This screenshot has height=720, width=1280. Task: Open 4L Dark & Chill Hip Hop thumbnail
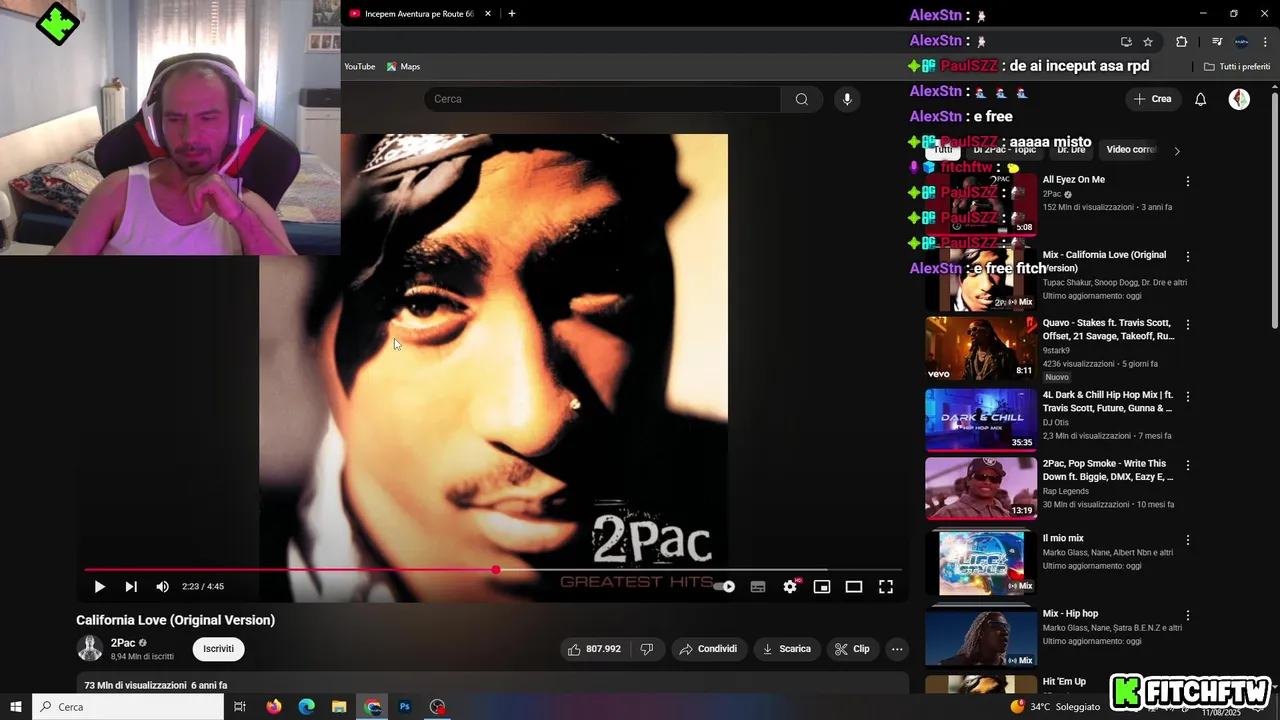pos(981,420)
